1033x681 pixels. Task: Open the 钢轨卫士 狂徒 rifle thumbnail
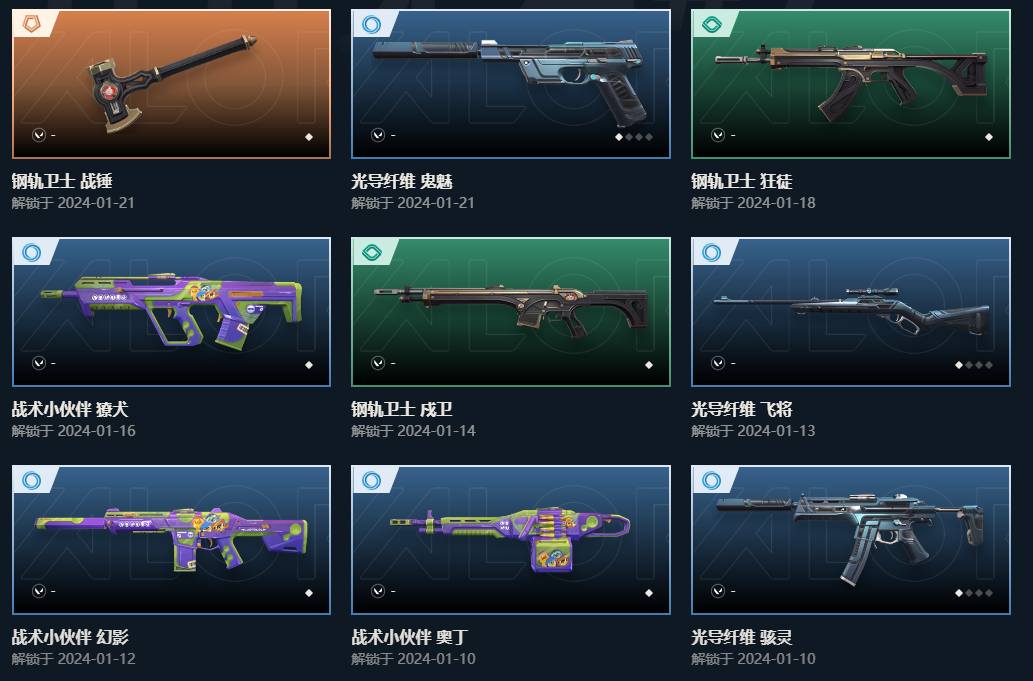[851, 84]
